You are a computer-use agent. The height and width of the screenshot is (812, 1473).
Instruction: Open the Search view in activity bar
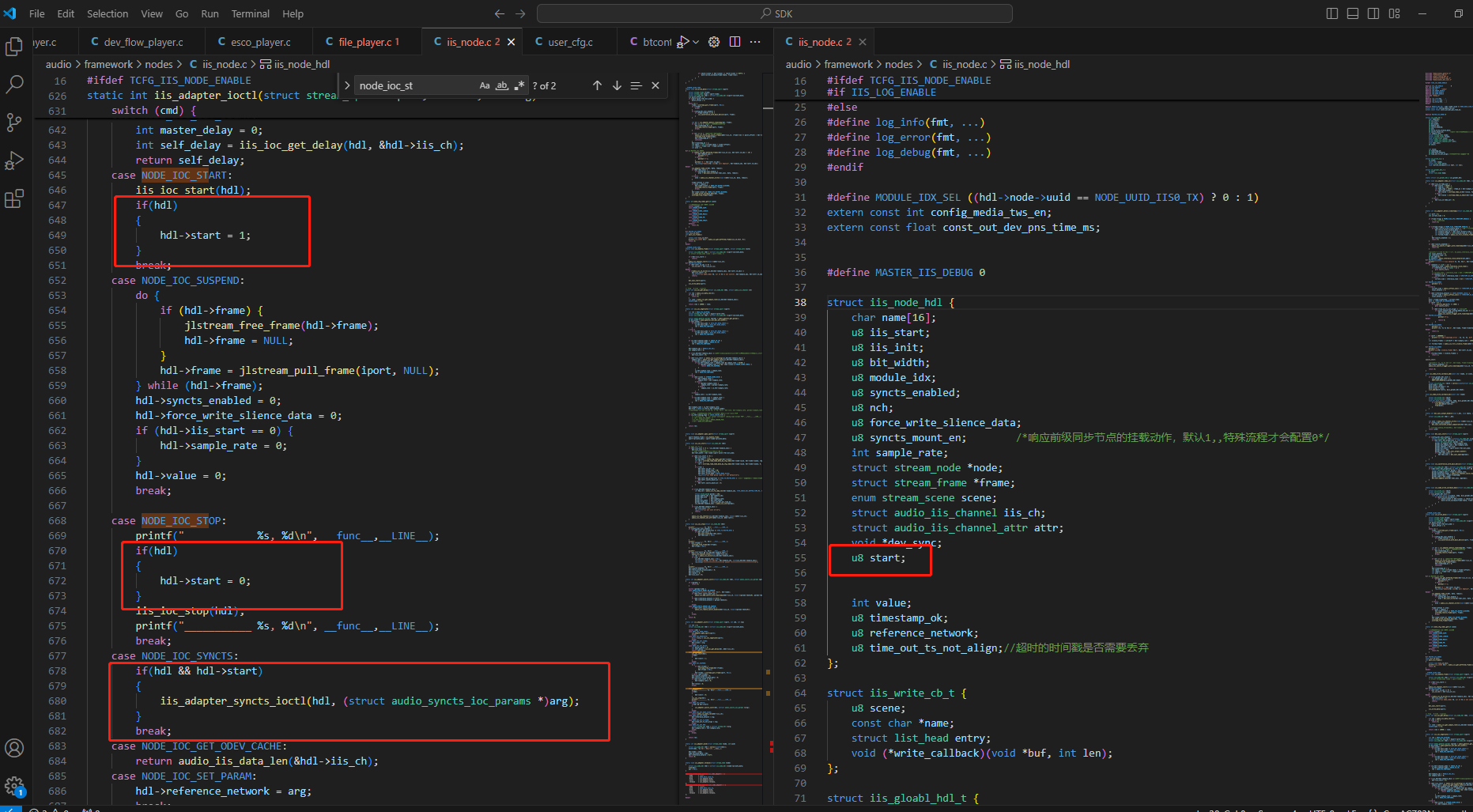[x=14, y=85]
